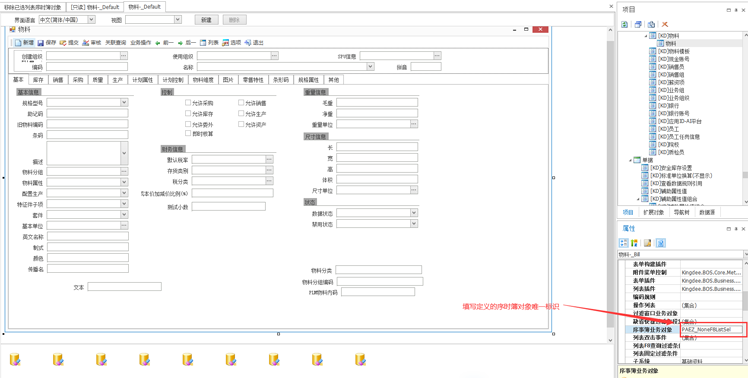Collapse the 单据 tree node
Viewport: 748px width, 378px height.
click(631, 160)
